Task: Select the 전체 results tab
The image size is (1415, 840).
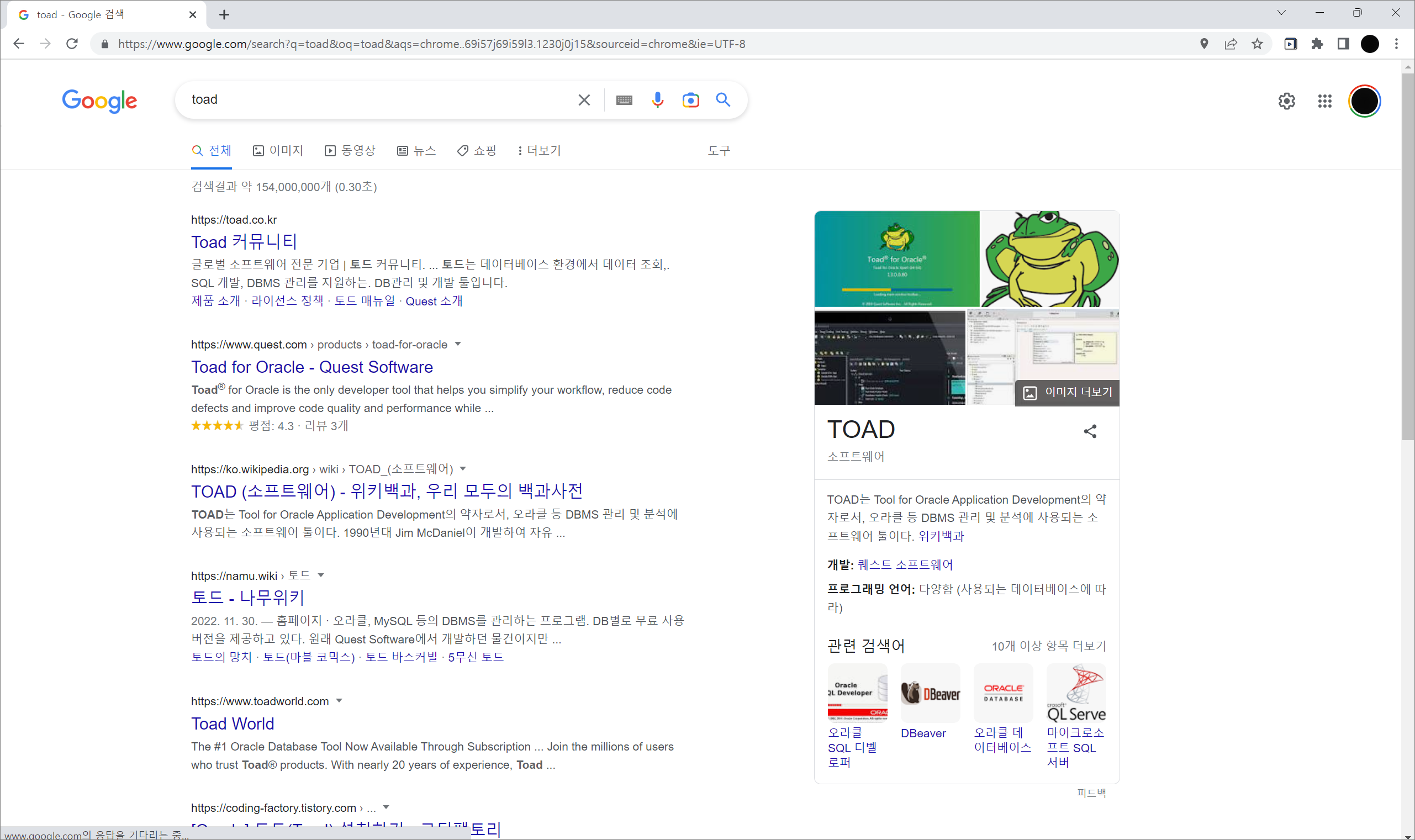Action: click(212, 151)
